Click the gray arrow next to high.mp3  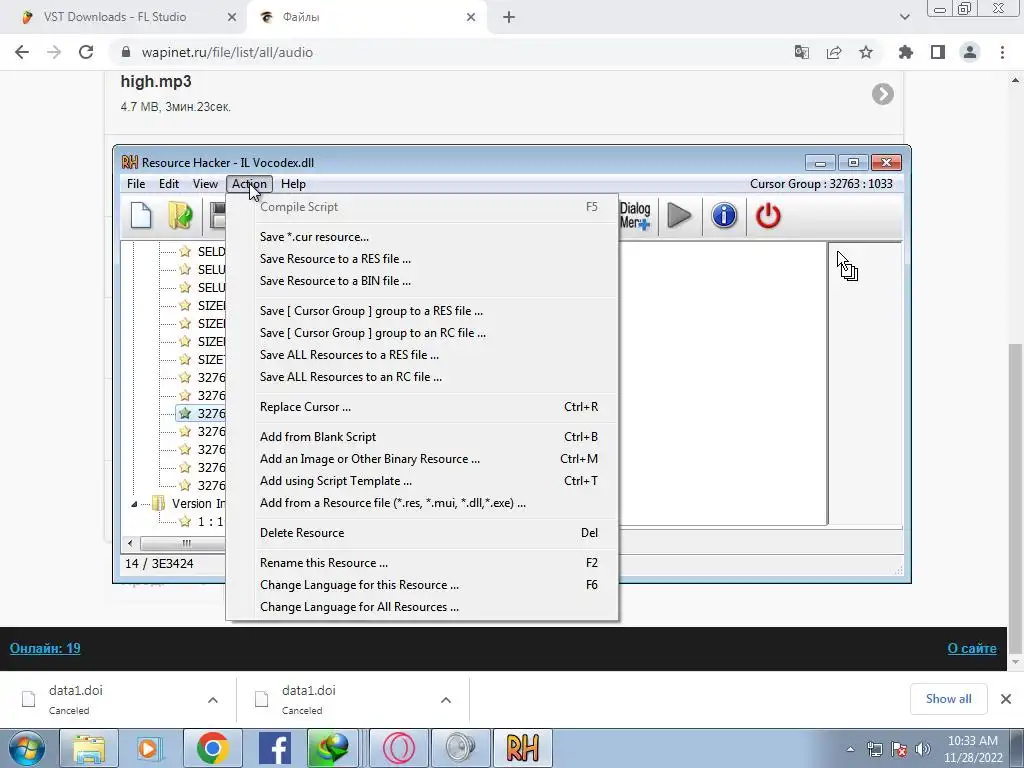click(882, 94)
